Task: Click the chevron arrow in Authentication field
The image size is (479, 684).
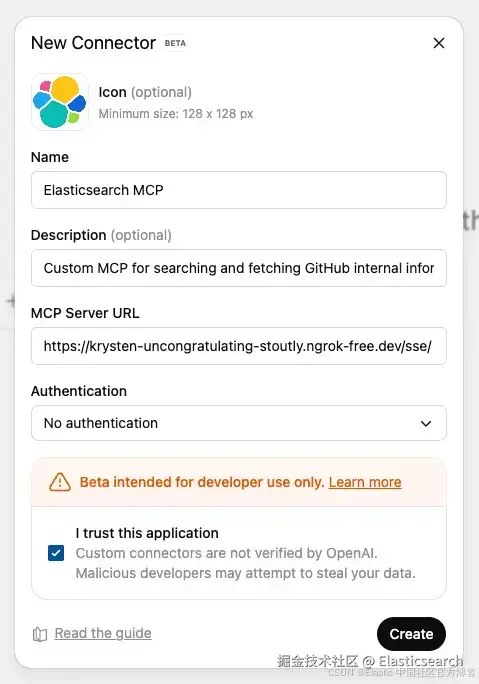Action: (426, 424)
